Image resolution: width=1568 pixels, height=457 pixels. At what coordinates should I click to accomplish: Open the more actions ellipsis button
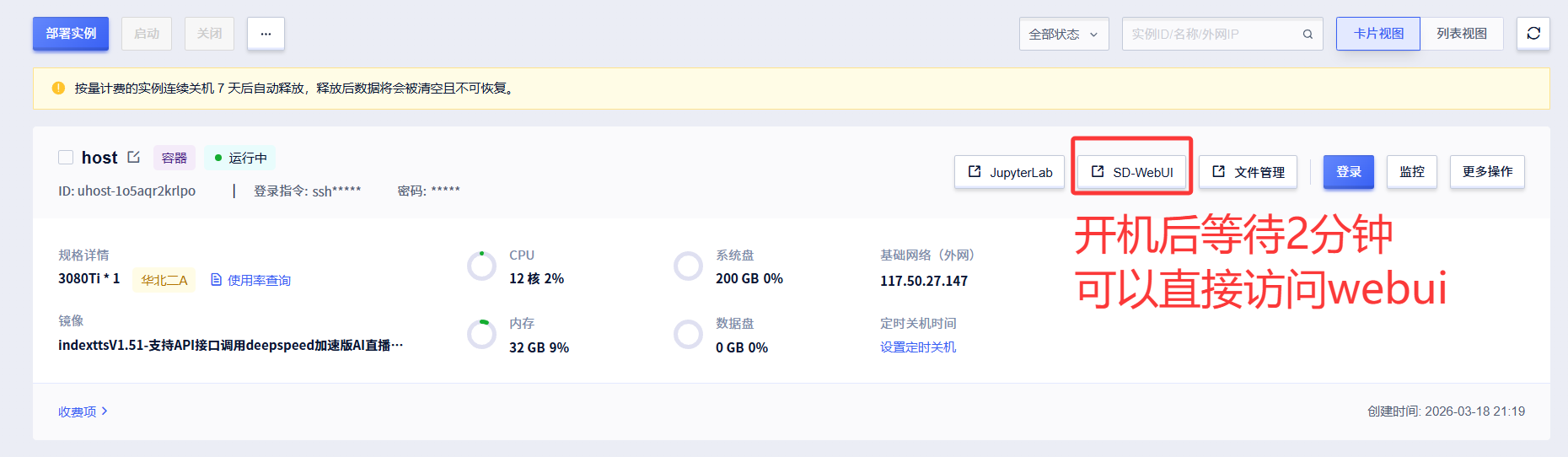pyautogui.click(x=266, y=34)
